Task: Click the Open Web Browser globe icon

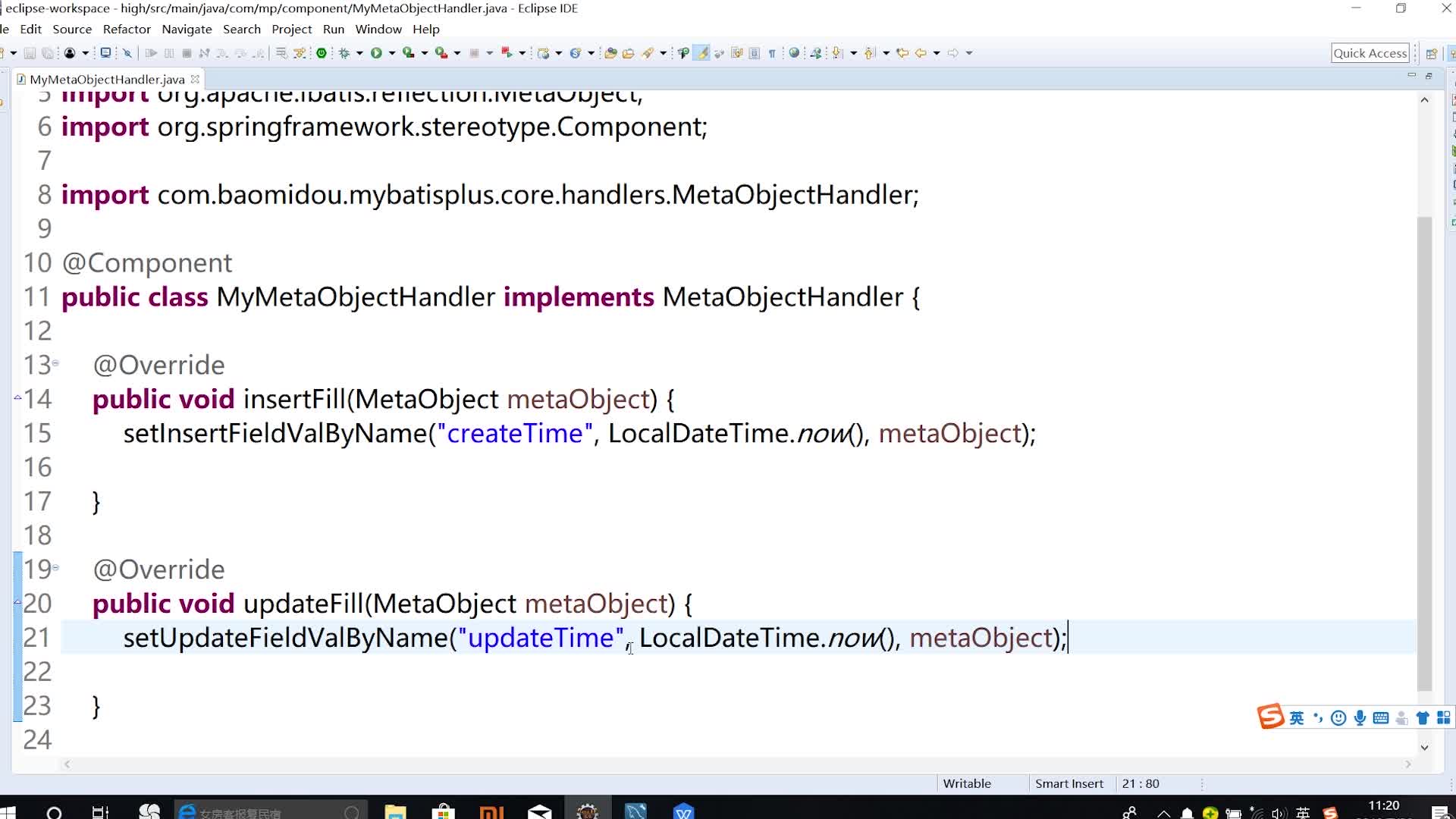Action: click(x=794, y=53)
